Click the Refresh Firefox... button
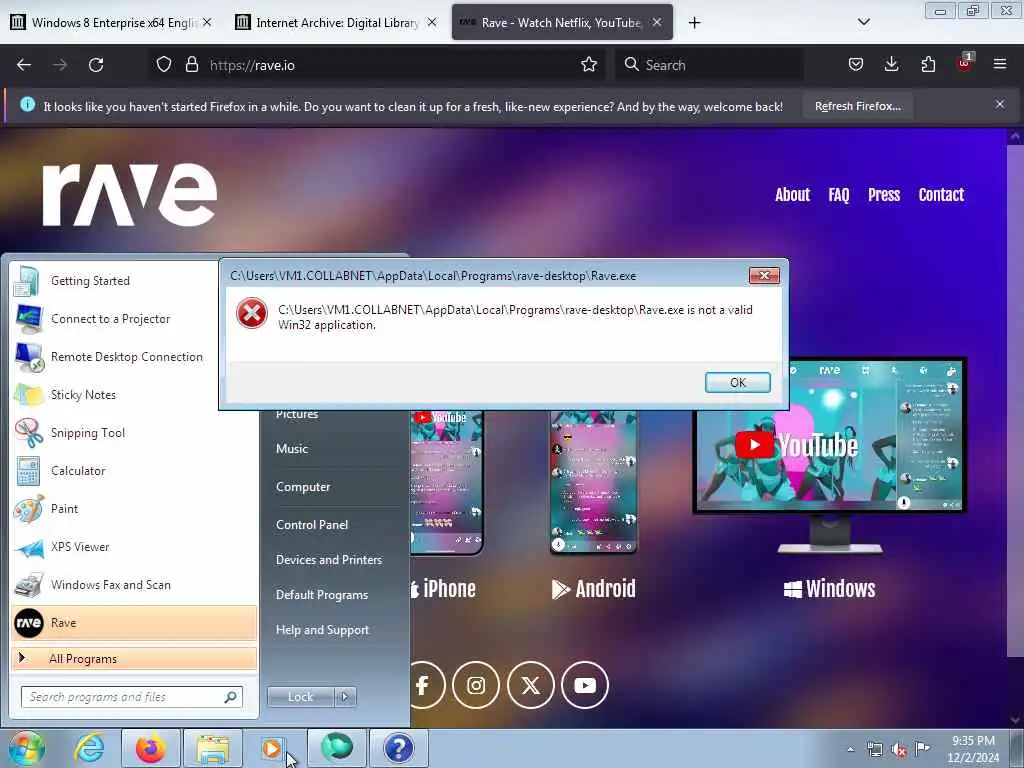This screenshot has width=1024, height=768. pos(857,106)
